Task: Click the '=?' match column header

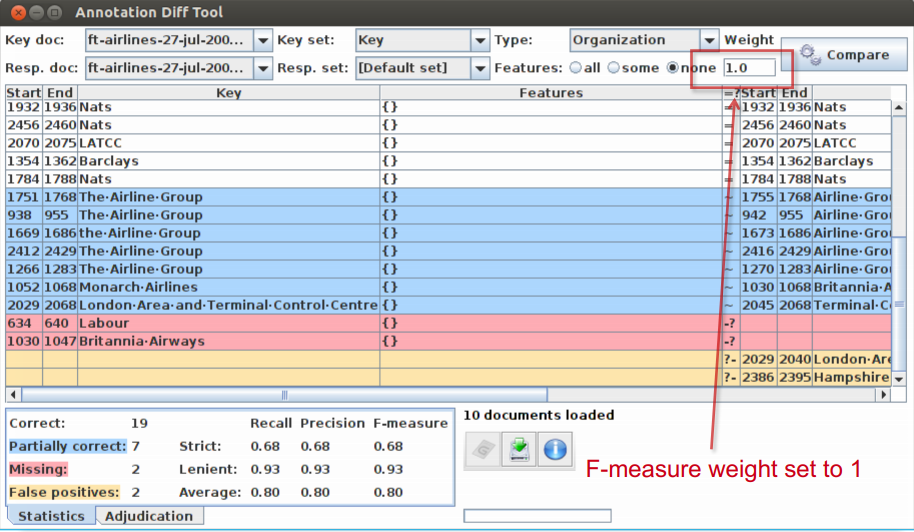Action: (732, 93)
